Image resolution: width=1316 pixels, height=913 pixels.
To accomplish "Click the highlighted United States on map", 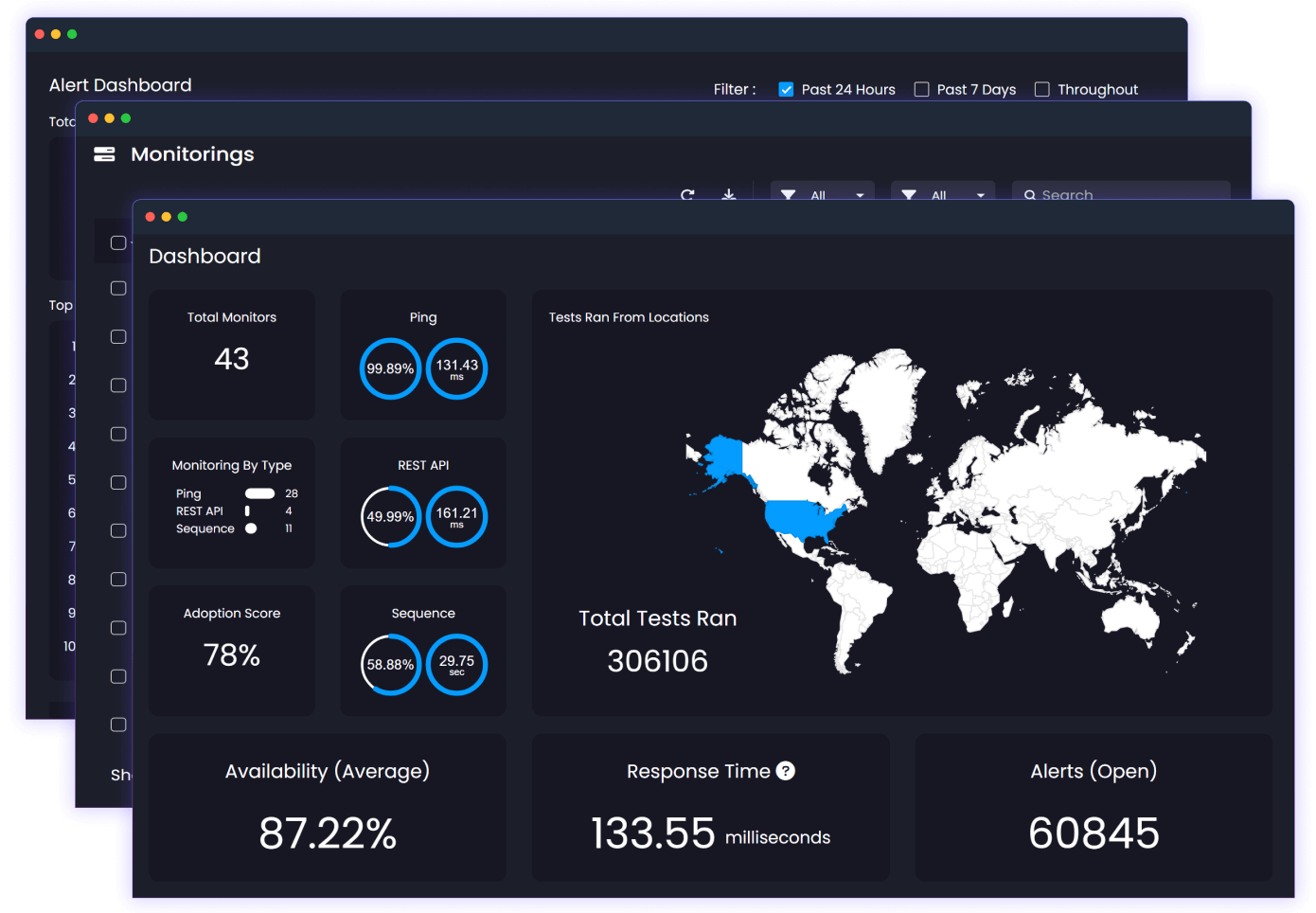I will [x=800, y=519].
